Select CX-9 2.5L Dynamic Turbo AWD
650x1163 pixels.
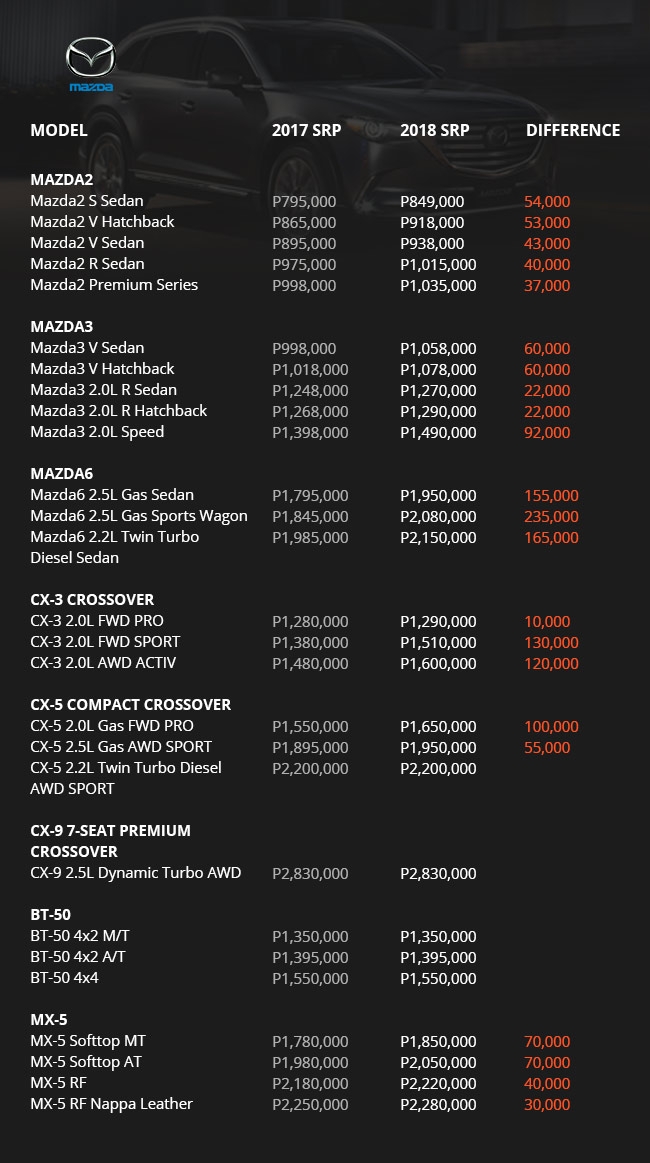(136, 873)
